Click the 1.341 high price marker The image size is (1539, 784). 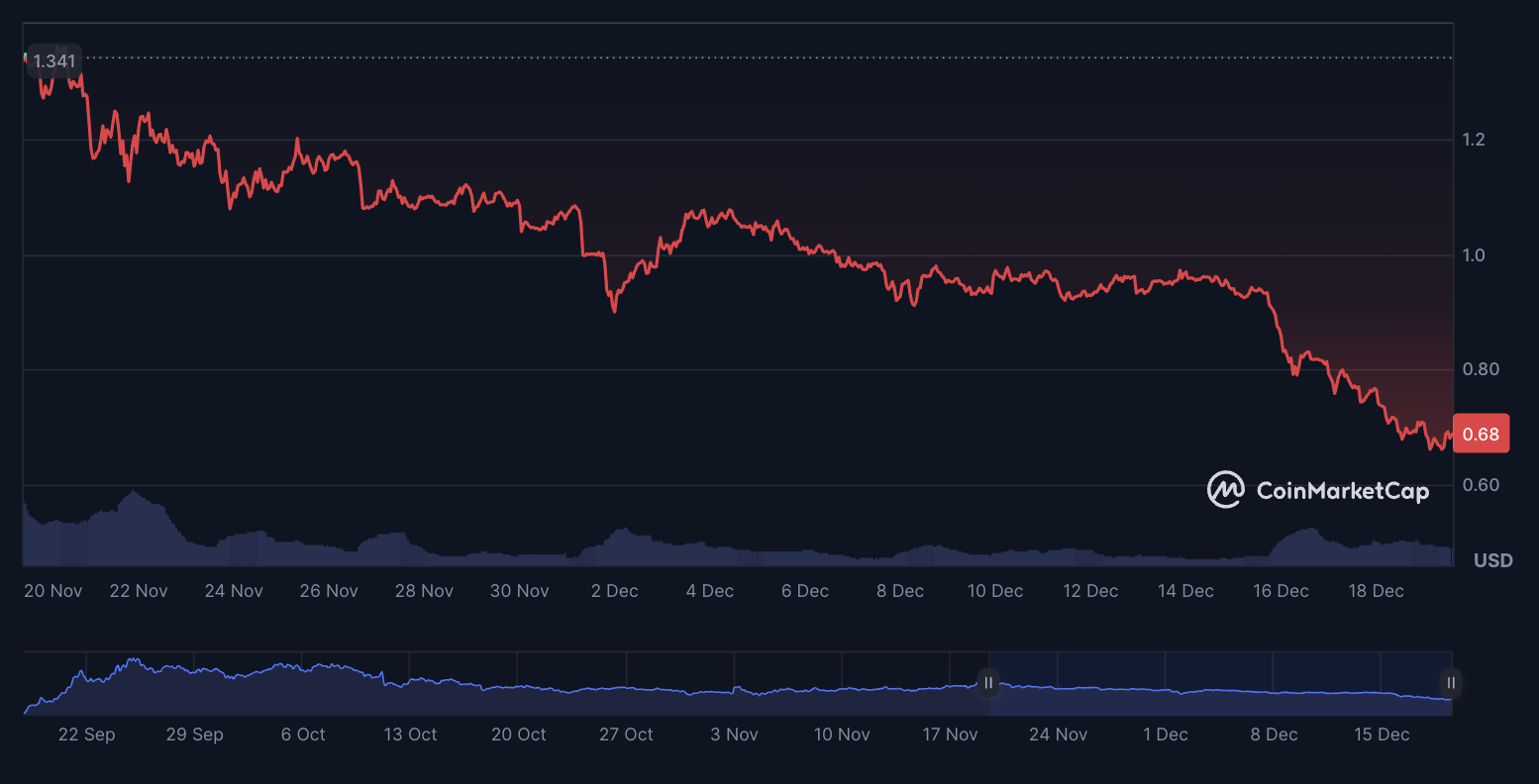[x=54, y=60]
